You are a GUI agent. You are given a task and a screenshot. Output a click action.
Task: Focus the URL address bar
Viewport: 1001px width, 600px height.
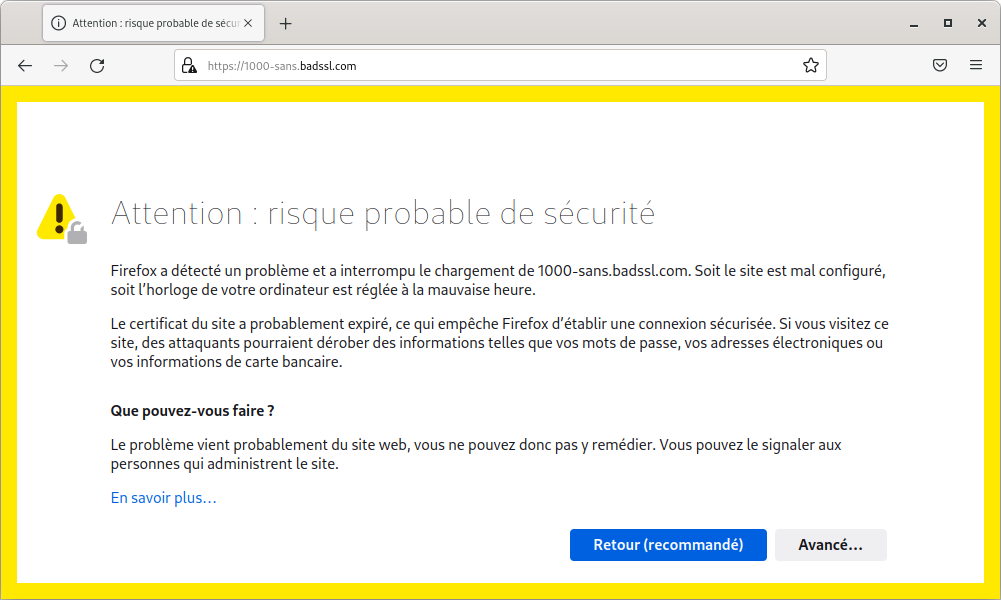500,66
